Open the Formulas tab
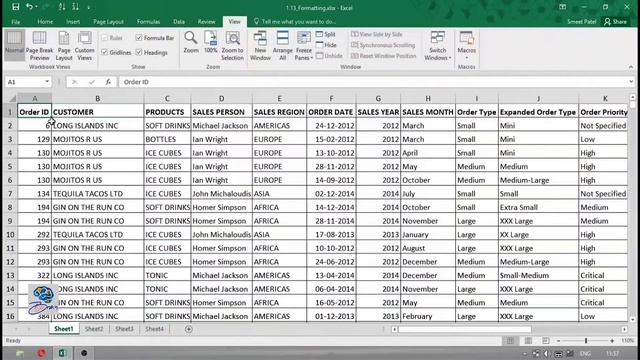This screenshot has width=640, height=360. (x=148, y=22)
